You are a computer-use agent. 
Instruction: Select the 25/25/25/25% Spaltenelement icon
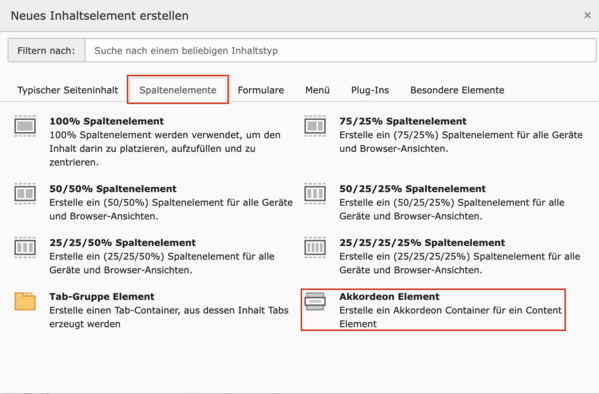tap(315, 248)
